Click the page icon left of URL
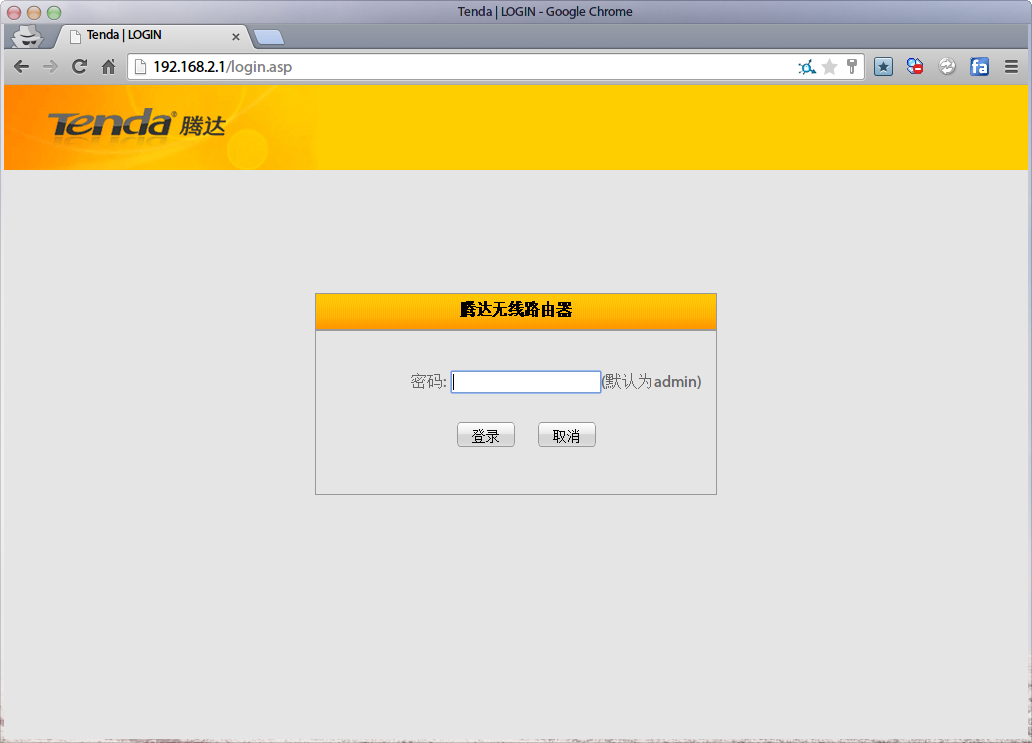This screenshot has width=1032, height=743. 140,66
